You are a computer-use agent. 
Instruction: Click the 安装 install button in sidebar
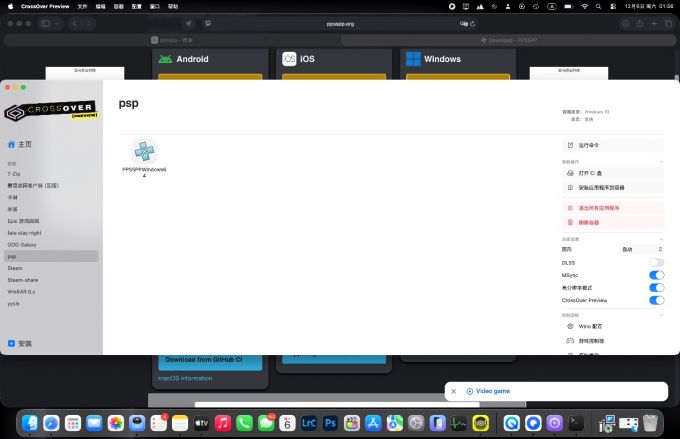point(20,344)
